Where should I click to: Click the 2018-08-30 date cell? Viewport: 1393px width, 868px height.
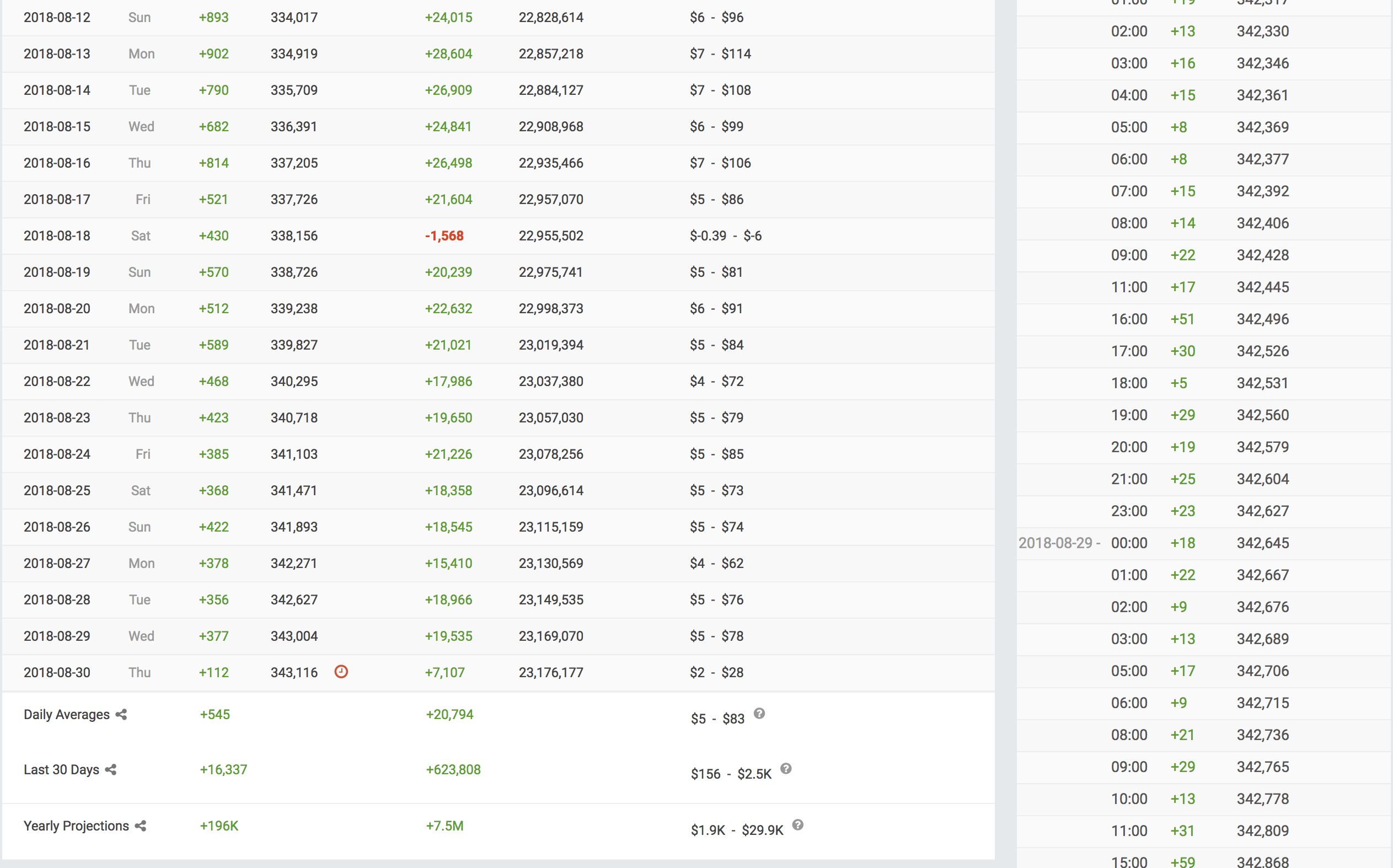point(57,672)
